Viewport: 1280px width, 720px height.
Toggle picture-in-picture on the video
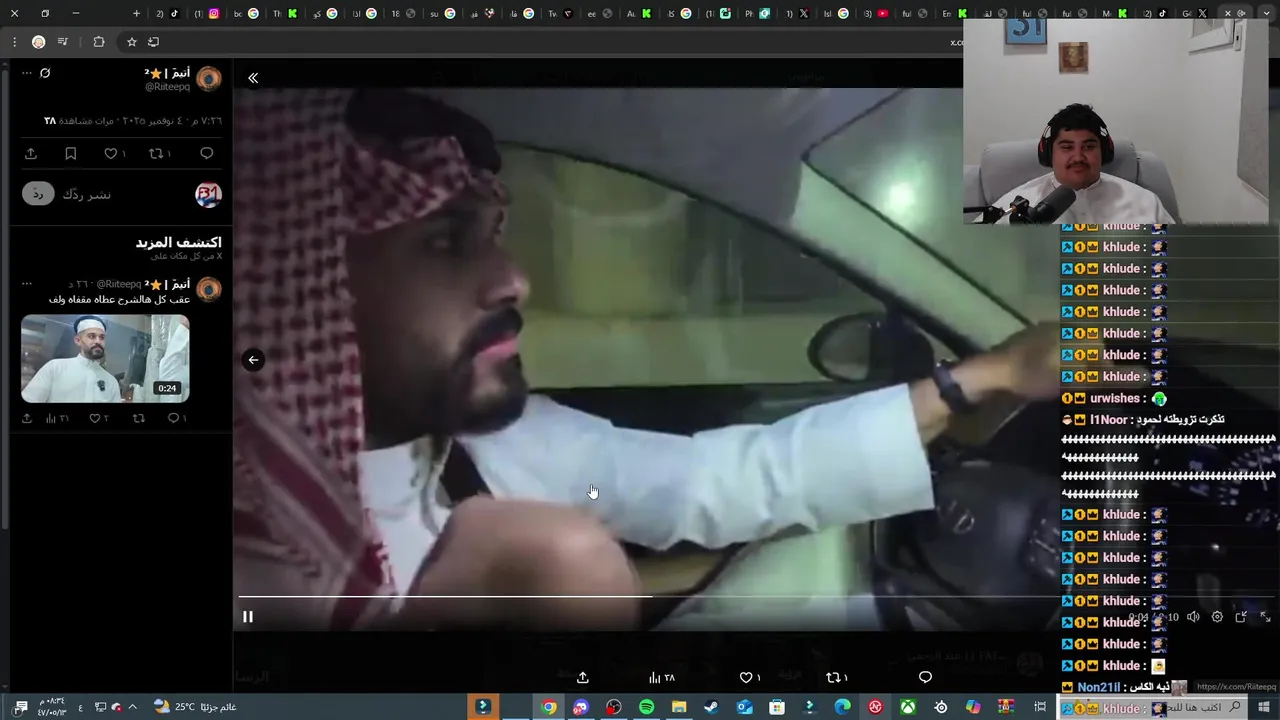[x=1241, y=617]
